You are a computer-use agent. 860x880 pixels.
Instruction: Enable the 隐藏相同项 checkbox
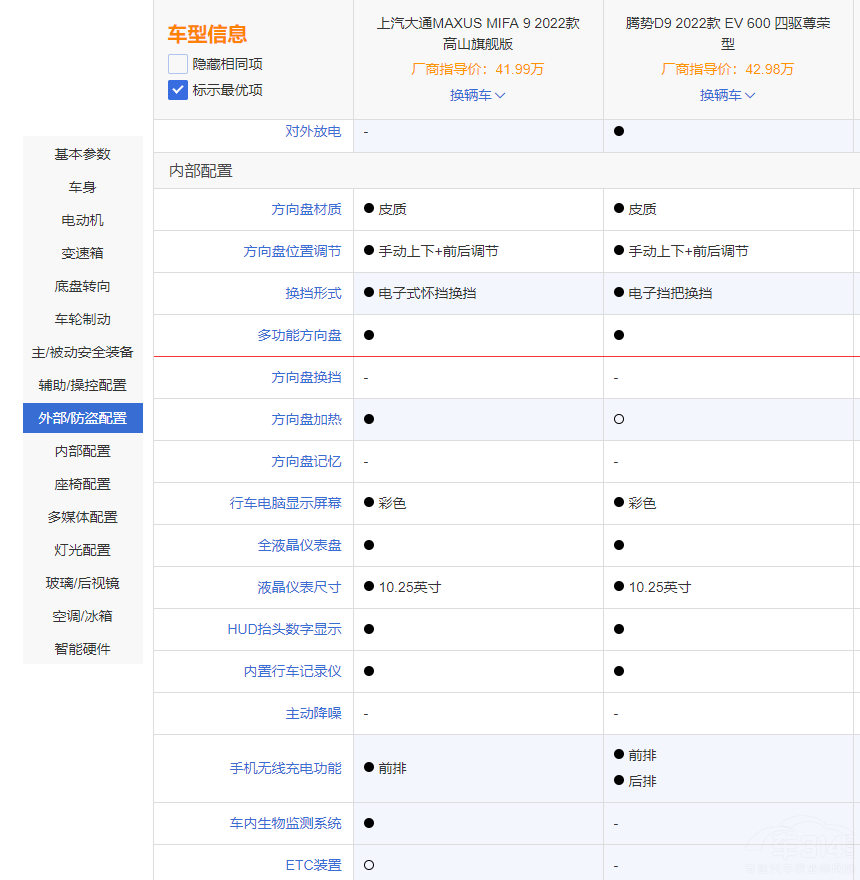pyautogui.click(x=178, y=64)
